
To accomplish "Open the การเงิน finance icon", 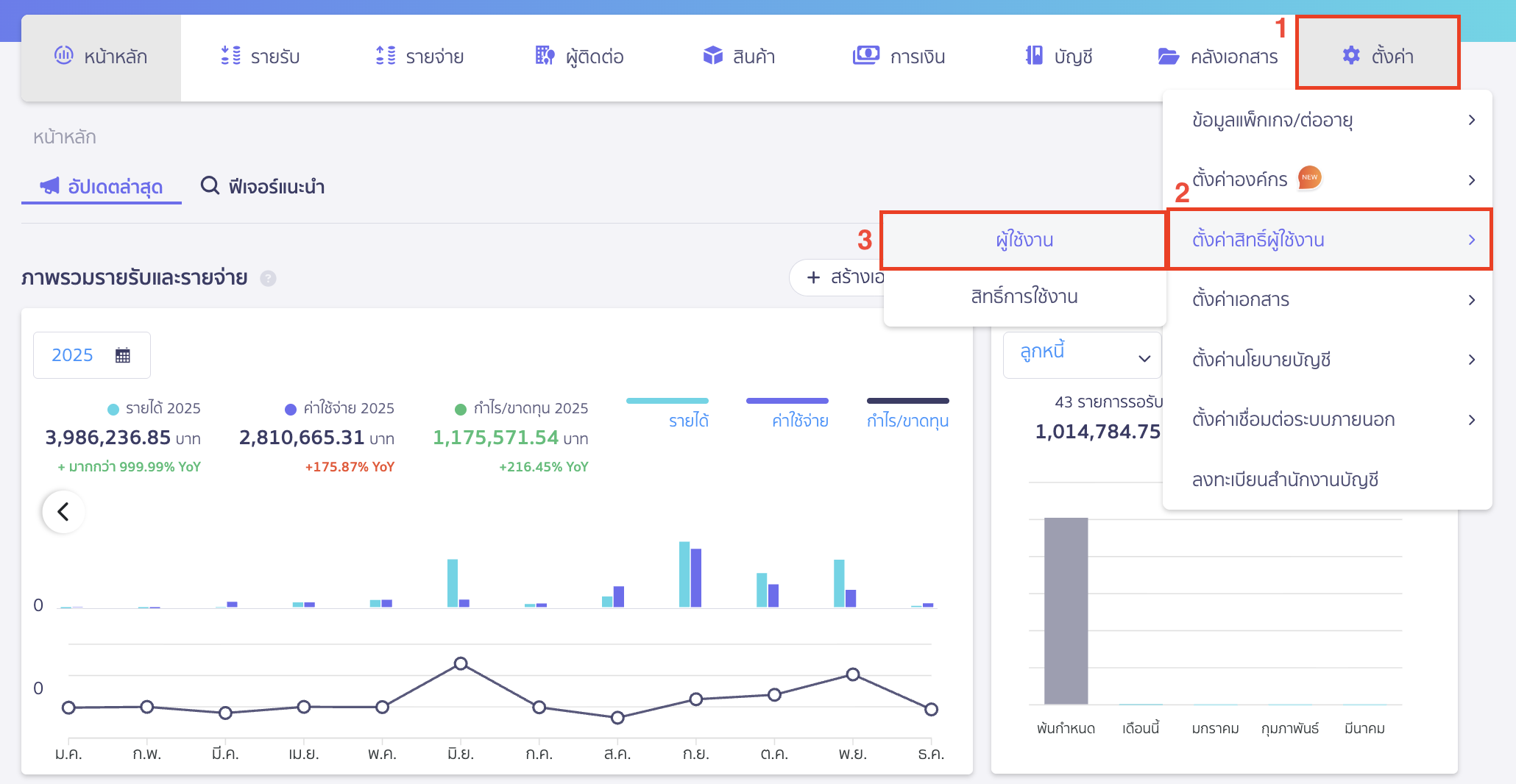I will [867, 55].
